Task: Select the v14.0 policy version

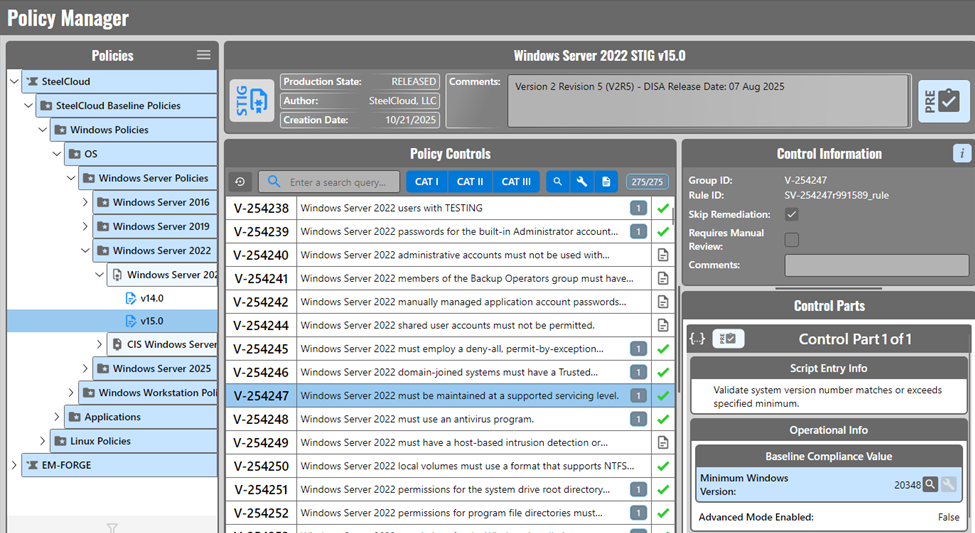Action: 151,297
